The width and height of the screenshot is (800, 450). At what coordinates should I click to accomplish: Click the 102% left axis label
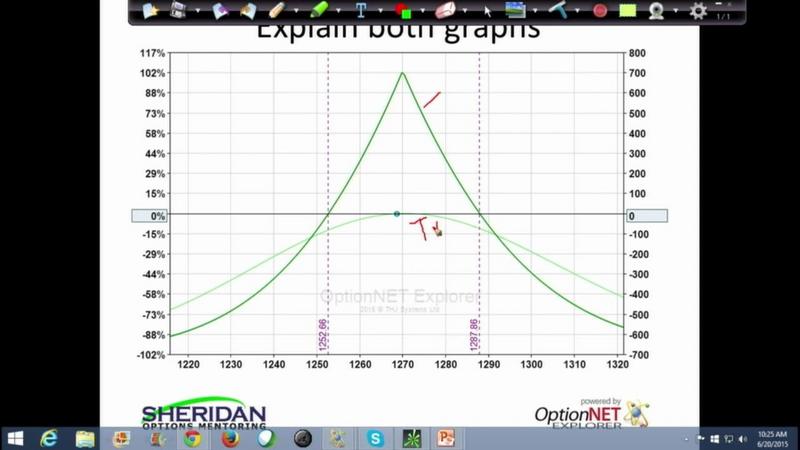[153, 73]
